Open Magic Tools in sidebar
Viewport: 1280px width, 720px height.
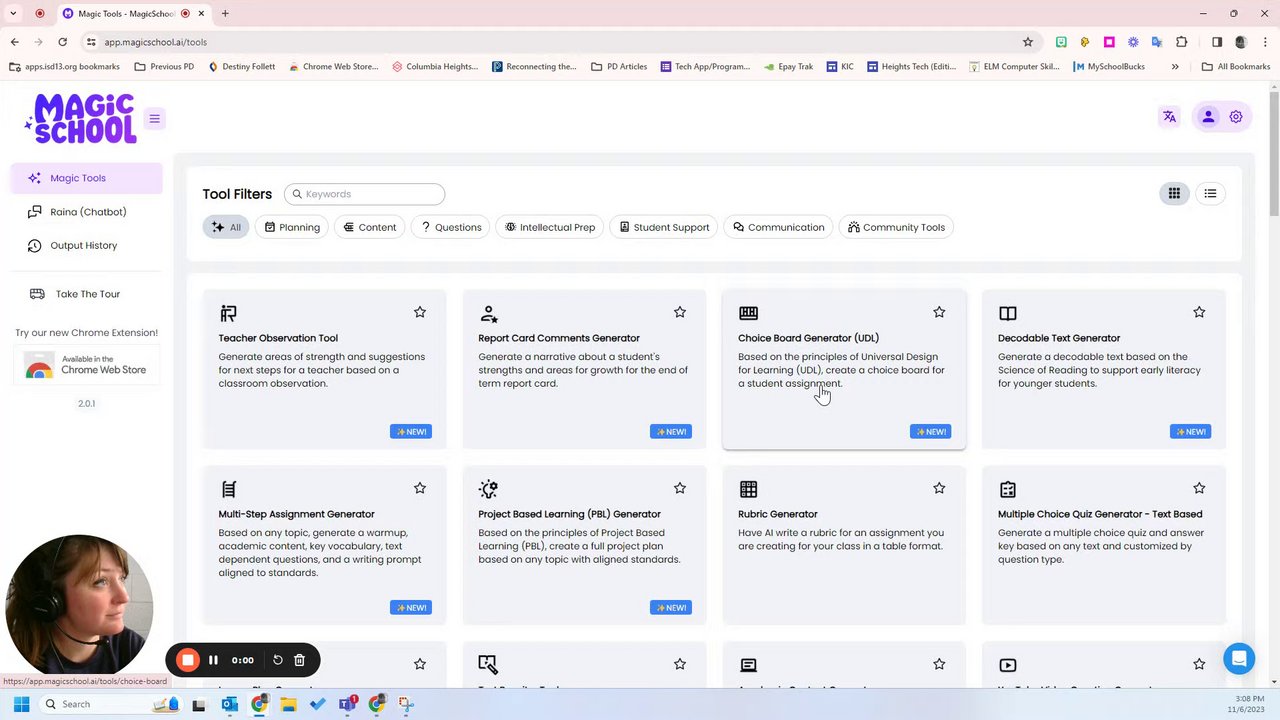pos(87,178)
